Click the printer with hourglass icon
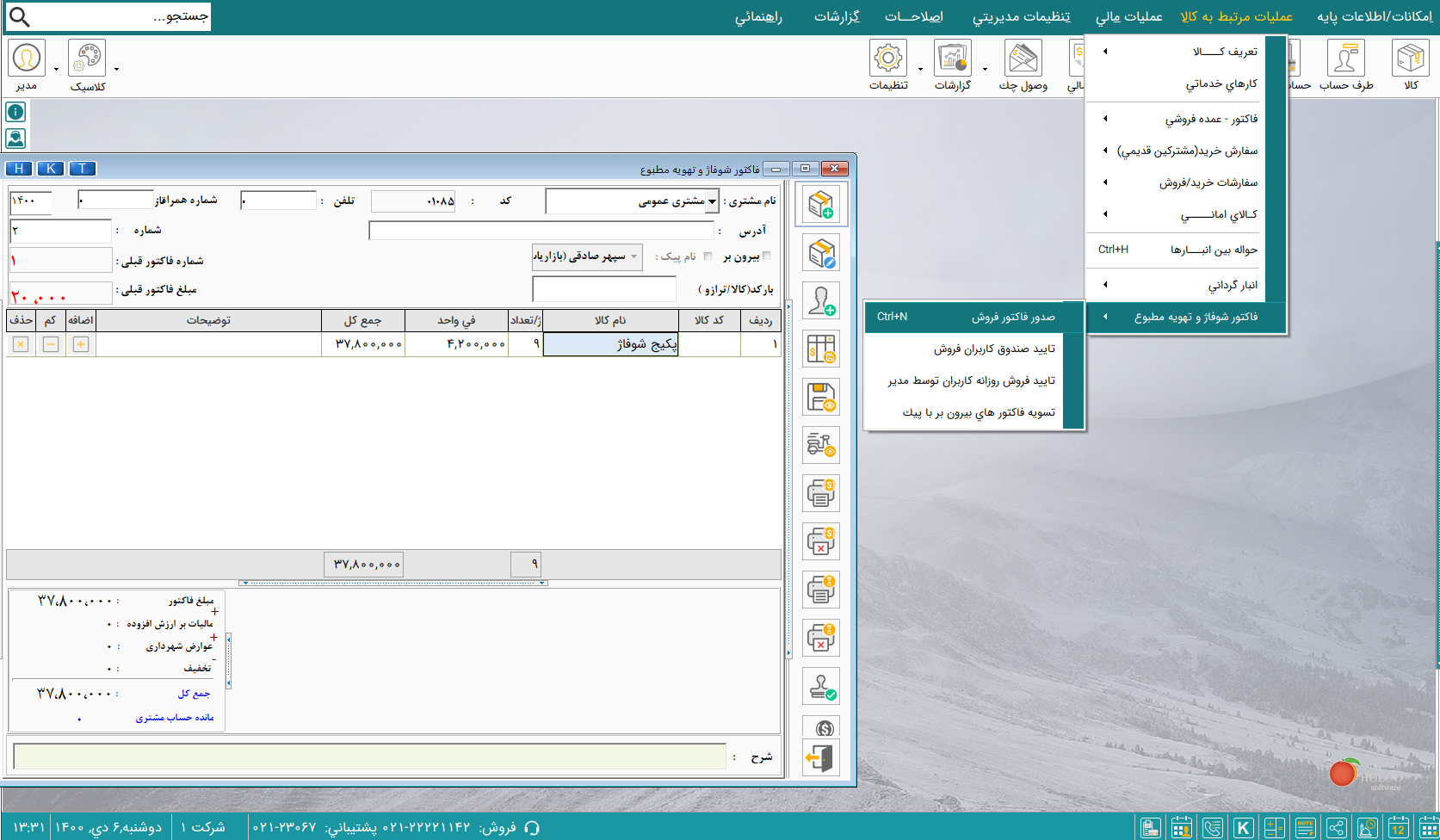 coord(821,590)
